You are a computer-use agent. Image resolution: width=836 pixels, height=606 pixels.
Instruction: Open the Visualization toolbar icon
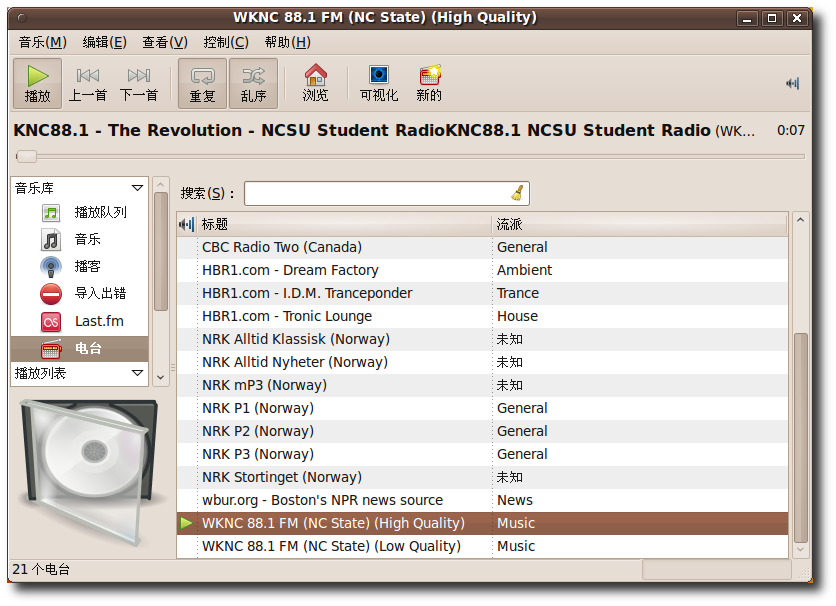[379, 83]
